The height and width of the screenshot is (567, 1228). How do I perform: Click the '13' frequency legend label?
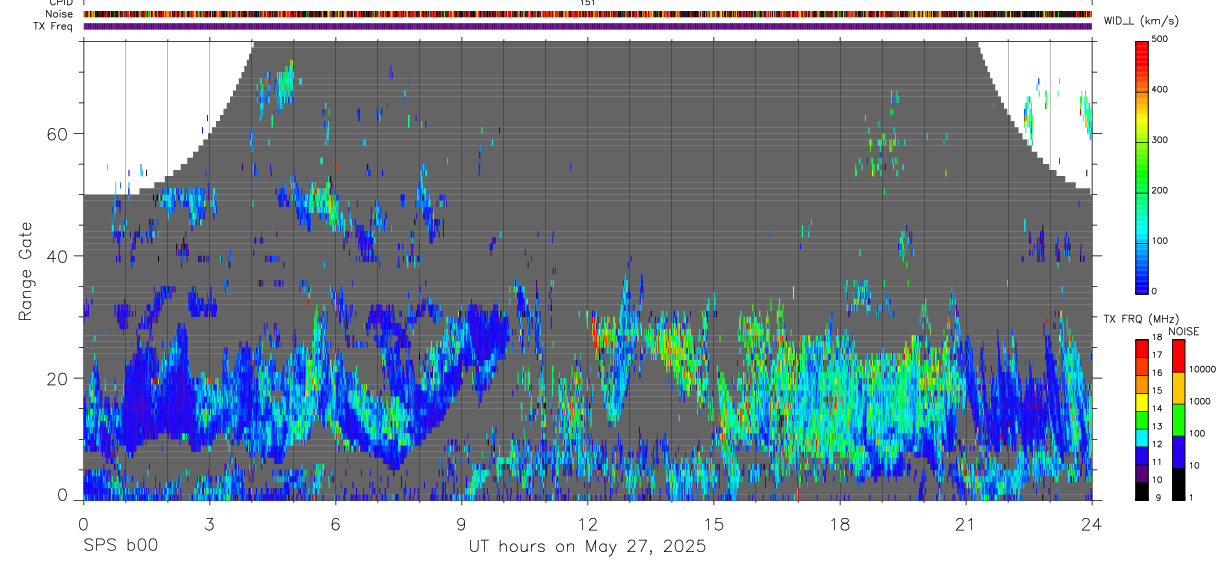pos(1157,427)
